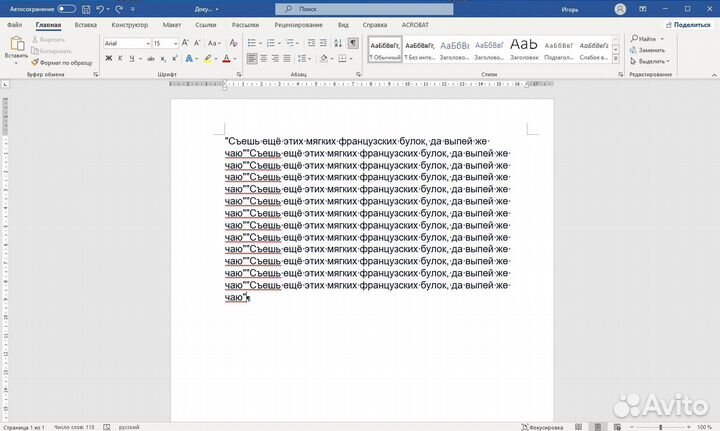Click the web layout view icon
The width and height of the screenshot is (720, 431).
(617, 427)
